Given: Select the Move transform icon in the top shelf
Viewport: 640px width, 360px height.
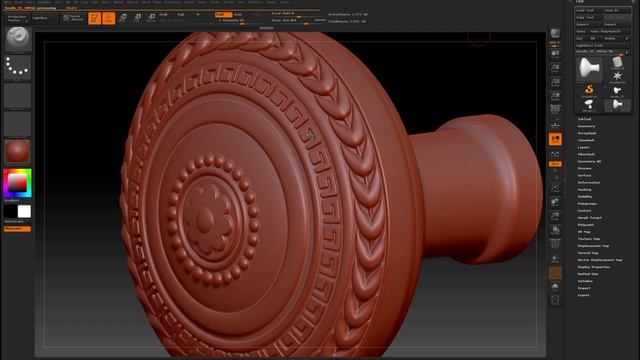Looking at the screenshot, I should [x=123, y=18].
